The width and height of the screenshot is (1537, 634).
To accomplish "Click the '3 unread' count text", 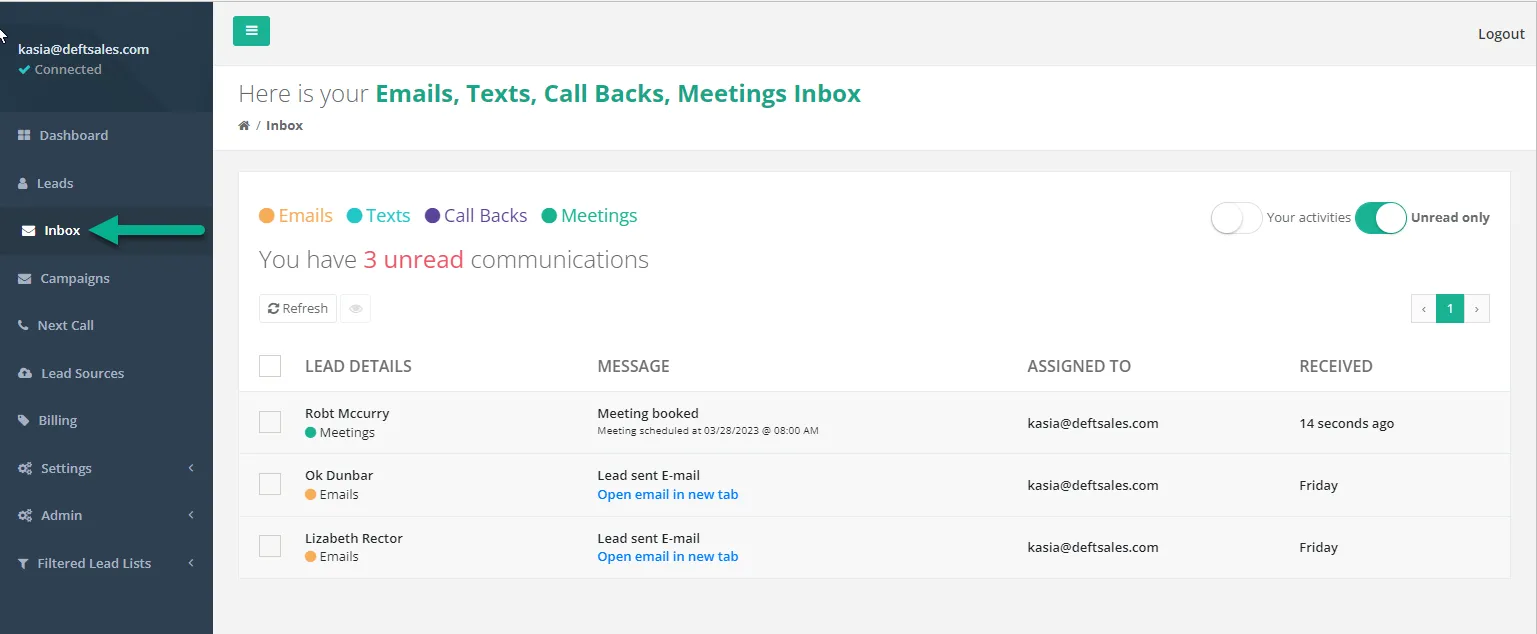I will click(x=413, y=260).
